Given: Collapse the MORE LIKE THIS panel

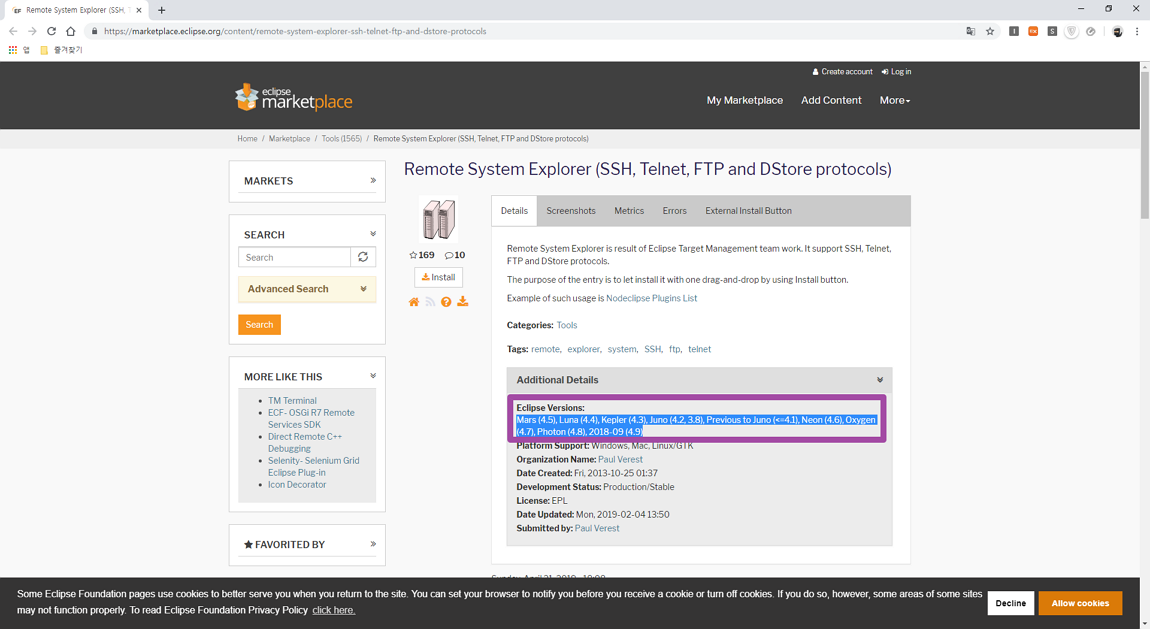Looking at the screenshot, I should click(x=373, y=376).
